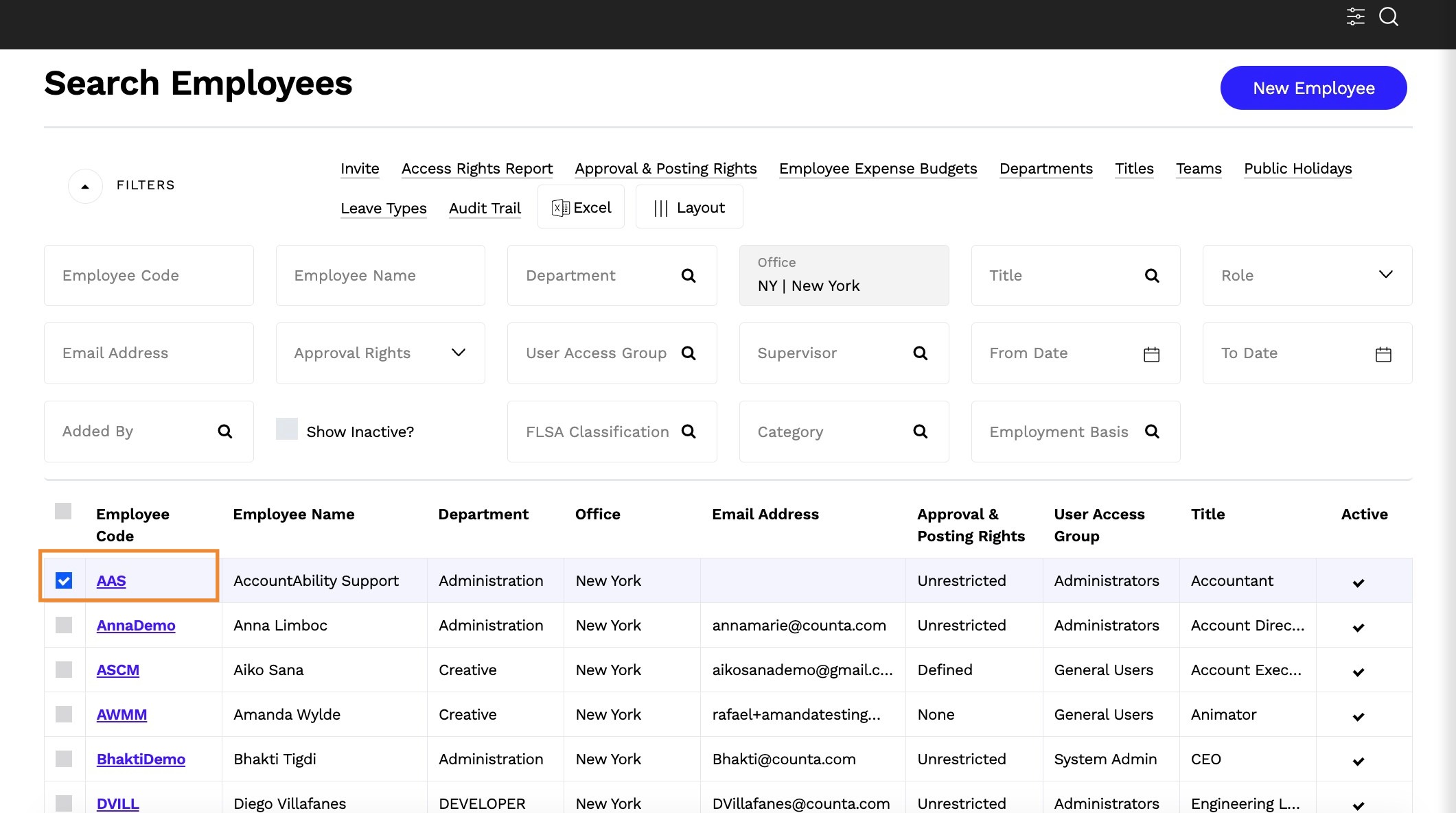Collapse the Filters panel arrow

[85, 186]
